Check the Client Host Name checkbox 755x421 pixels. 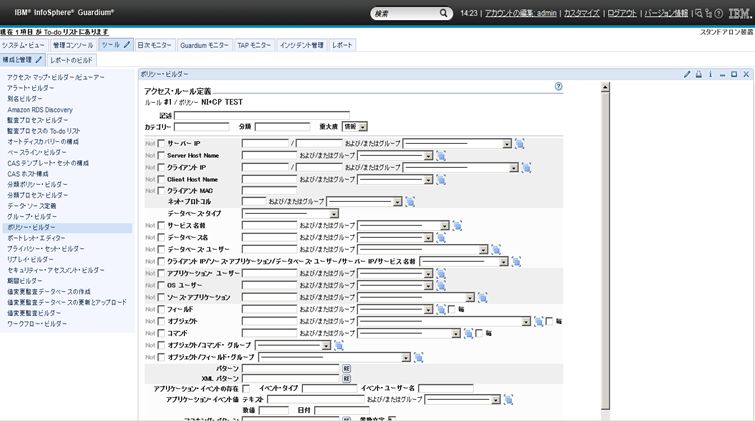tap(160, 180)
